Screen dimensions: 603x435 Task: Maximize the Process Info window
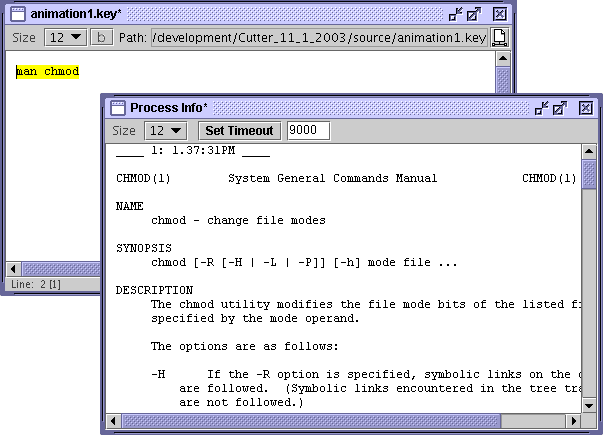coord(563,107)
